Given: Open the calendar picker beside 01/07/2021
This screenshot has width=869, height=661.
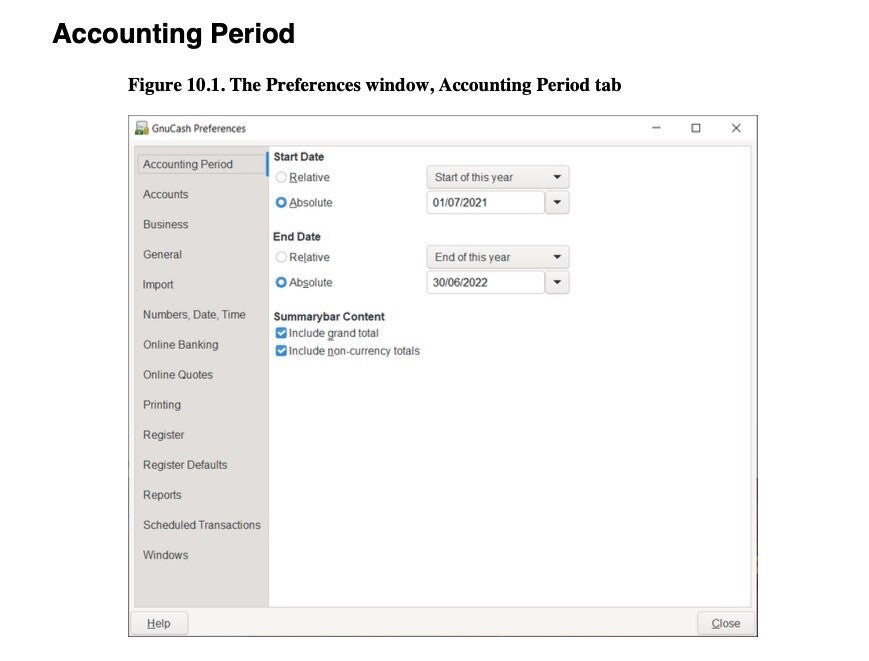Looking at the screenshot, I should (x=557, y=202).
